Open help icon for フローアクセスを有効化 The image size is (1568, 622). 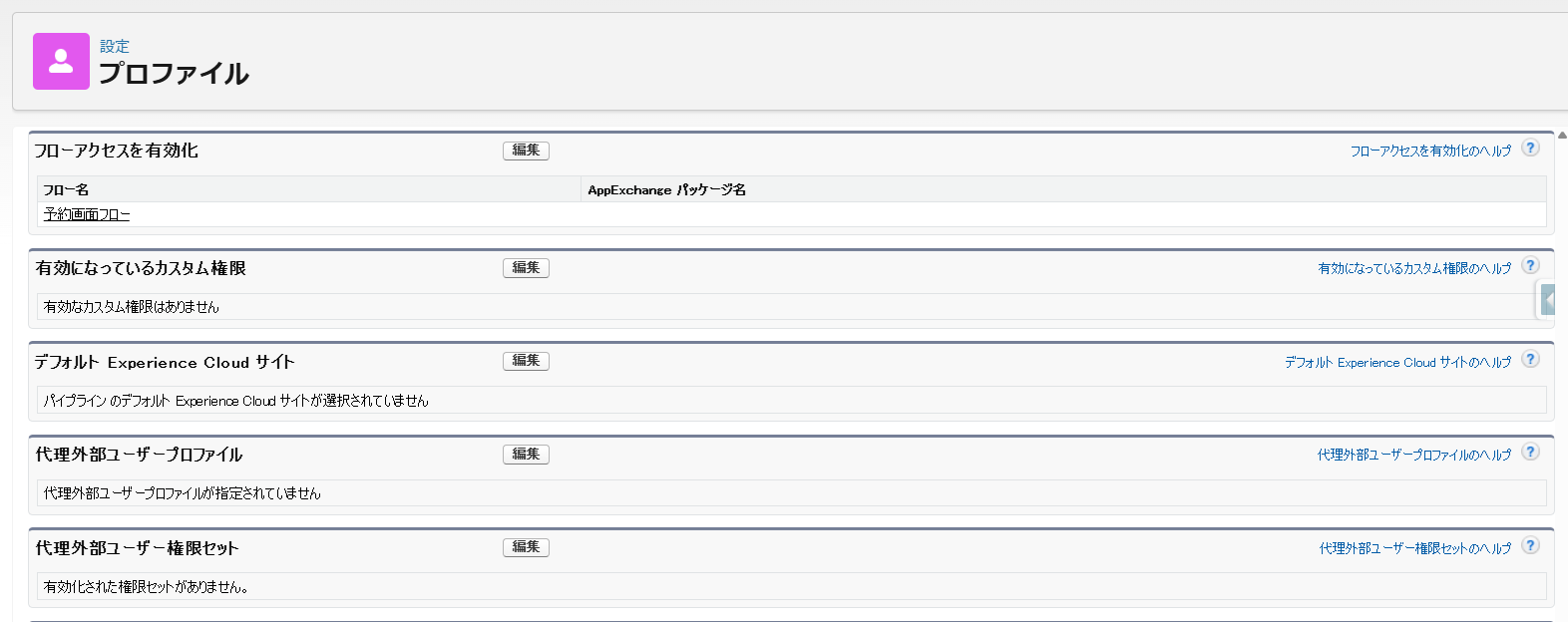(1530, 148)
